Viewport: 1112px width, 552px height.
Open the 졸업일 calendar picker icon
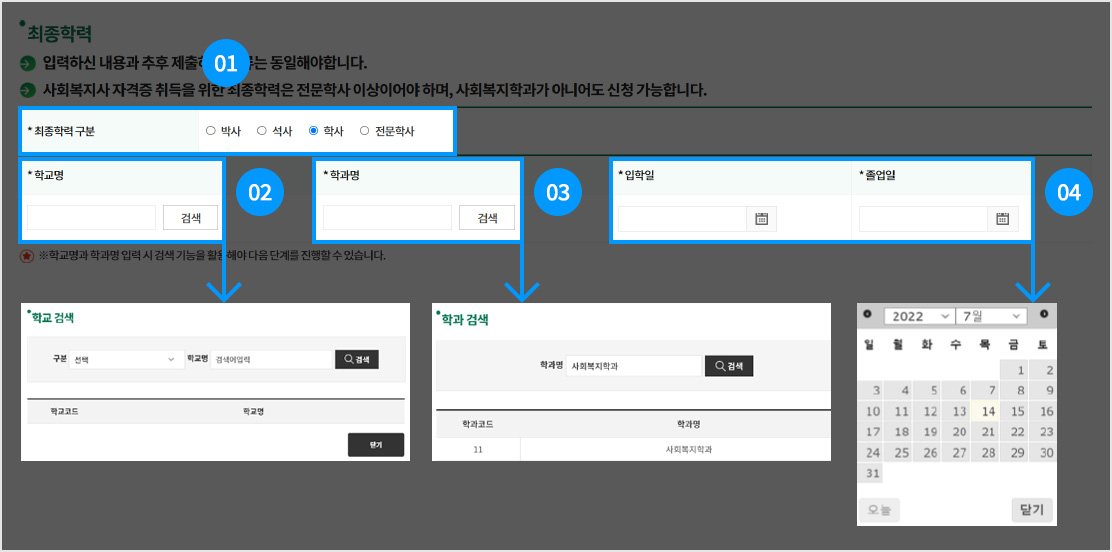point(1003,219)
